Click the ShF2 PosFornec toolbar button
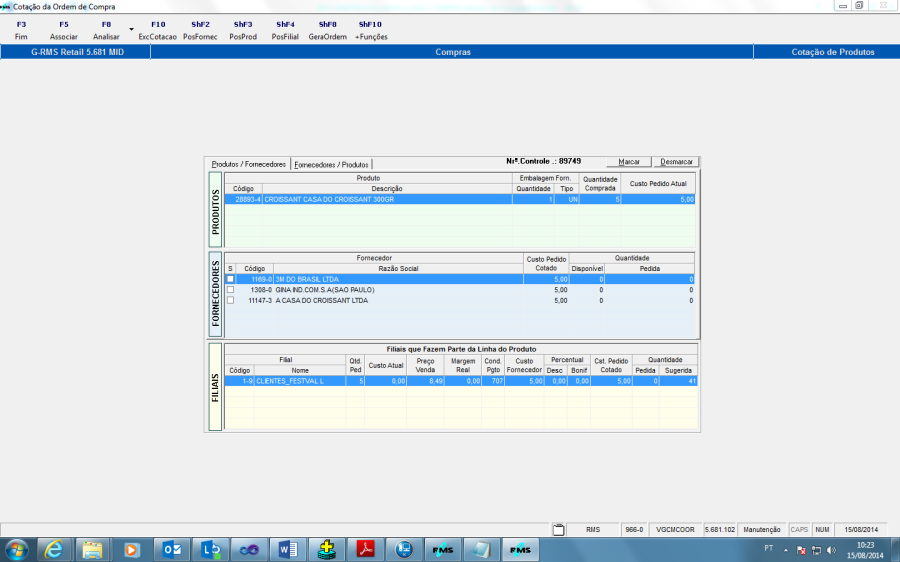 point(200,30)
